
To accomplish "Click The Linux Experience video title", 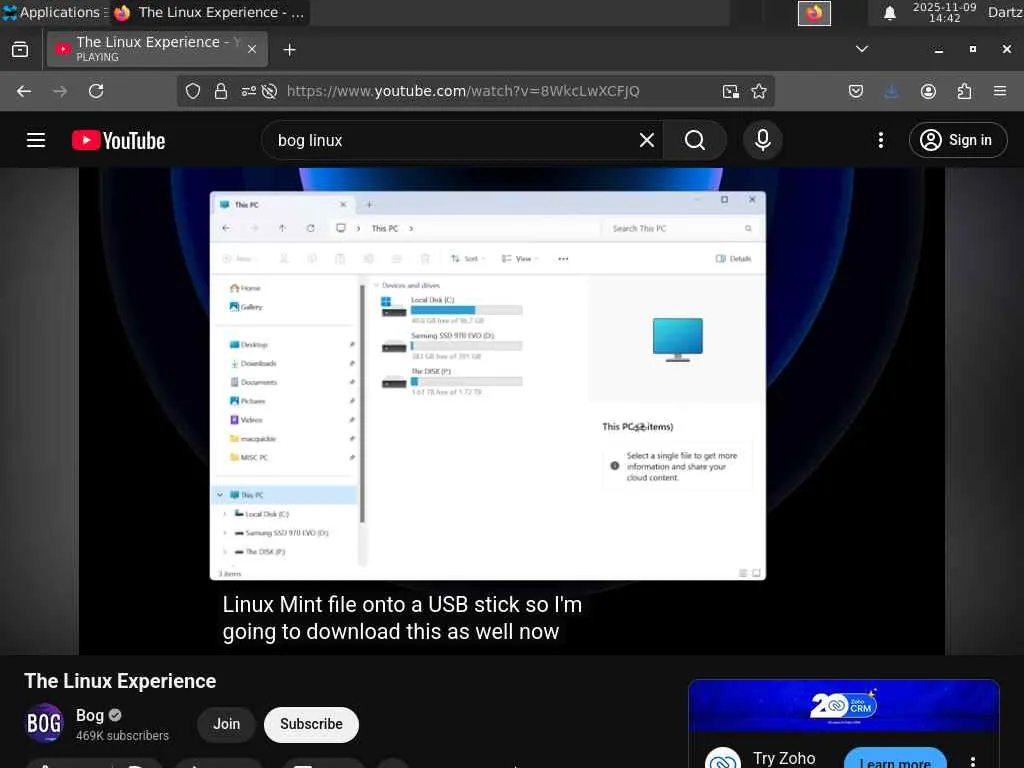I will (x=120, y=681).
